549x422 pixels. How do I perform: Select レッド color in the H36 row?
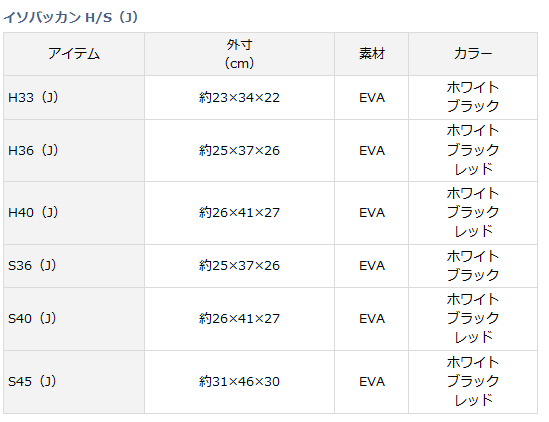coord(473,170)
